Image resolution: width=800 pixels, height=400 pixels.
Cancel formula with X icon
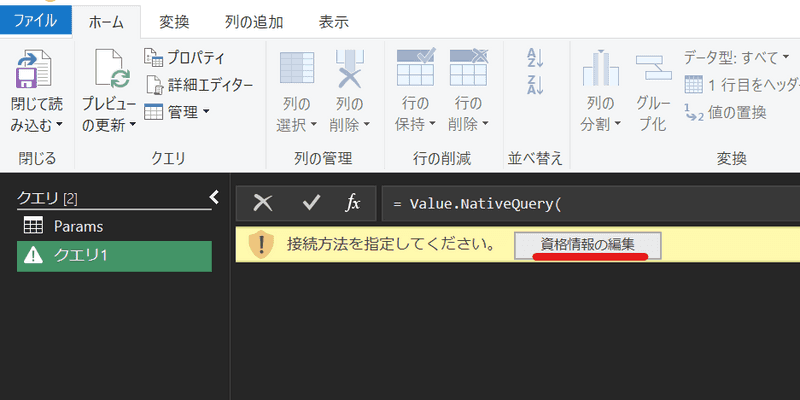click(263, 203)
